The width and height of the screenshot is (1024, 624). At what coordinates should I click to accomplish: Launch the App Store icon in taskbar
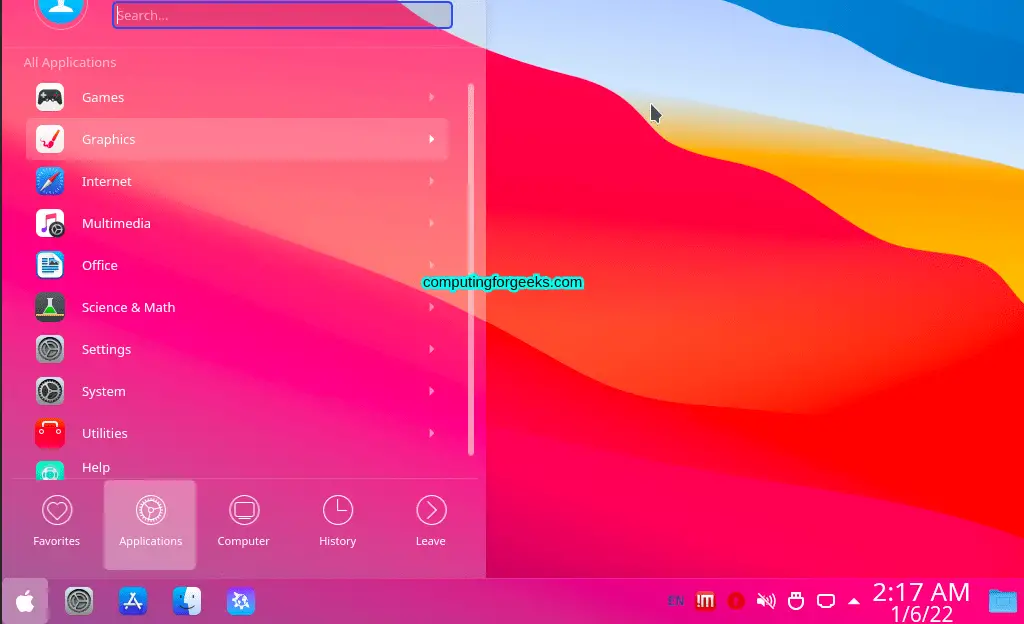pos(133,601)
